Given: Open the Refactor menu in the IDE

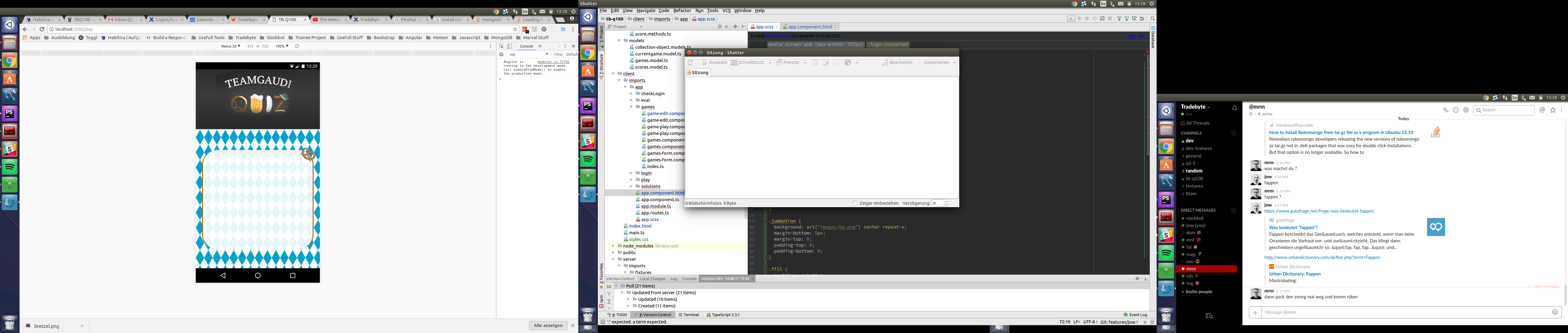Looking at the screenshot, I should [x=682, y=11].
